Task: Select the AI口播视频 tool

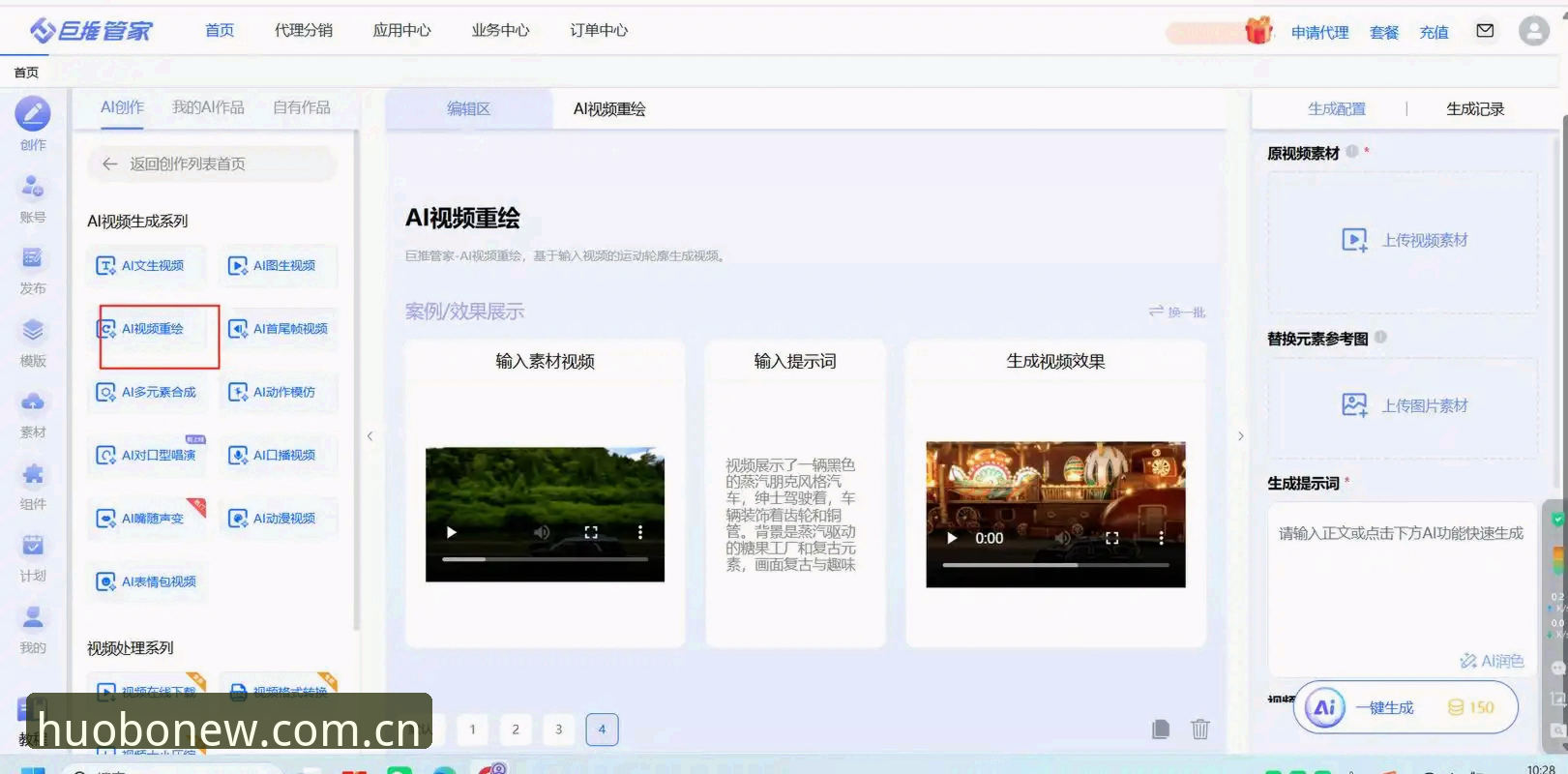Action: pos(279,456)
